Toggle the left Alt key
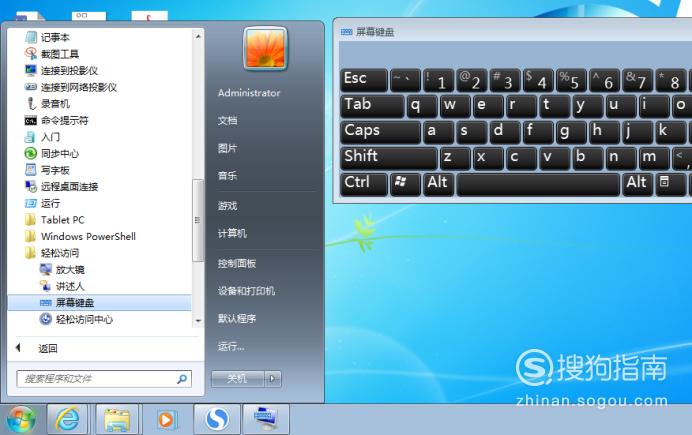 pos(438,184)
